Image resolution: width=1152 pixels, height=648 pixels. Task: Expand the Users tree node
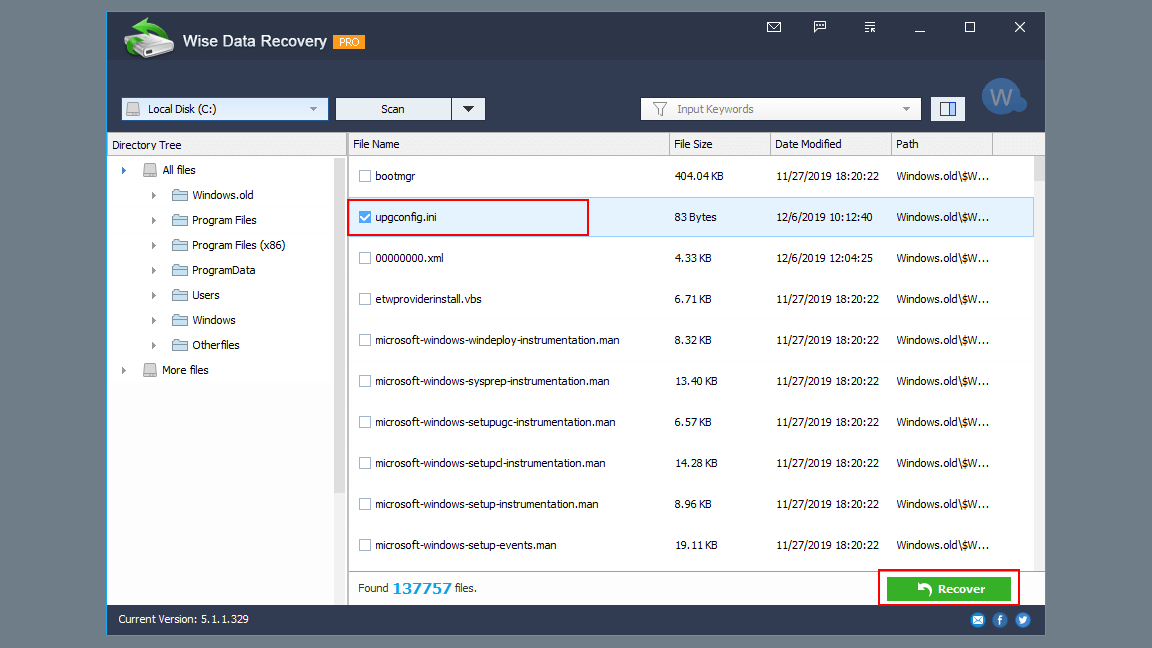pyautogui.click(x=153, y=295)
